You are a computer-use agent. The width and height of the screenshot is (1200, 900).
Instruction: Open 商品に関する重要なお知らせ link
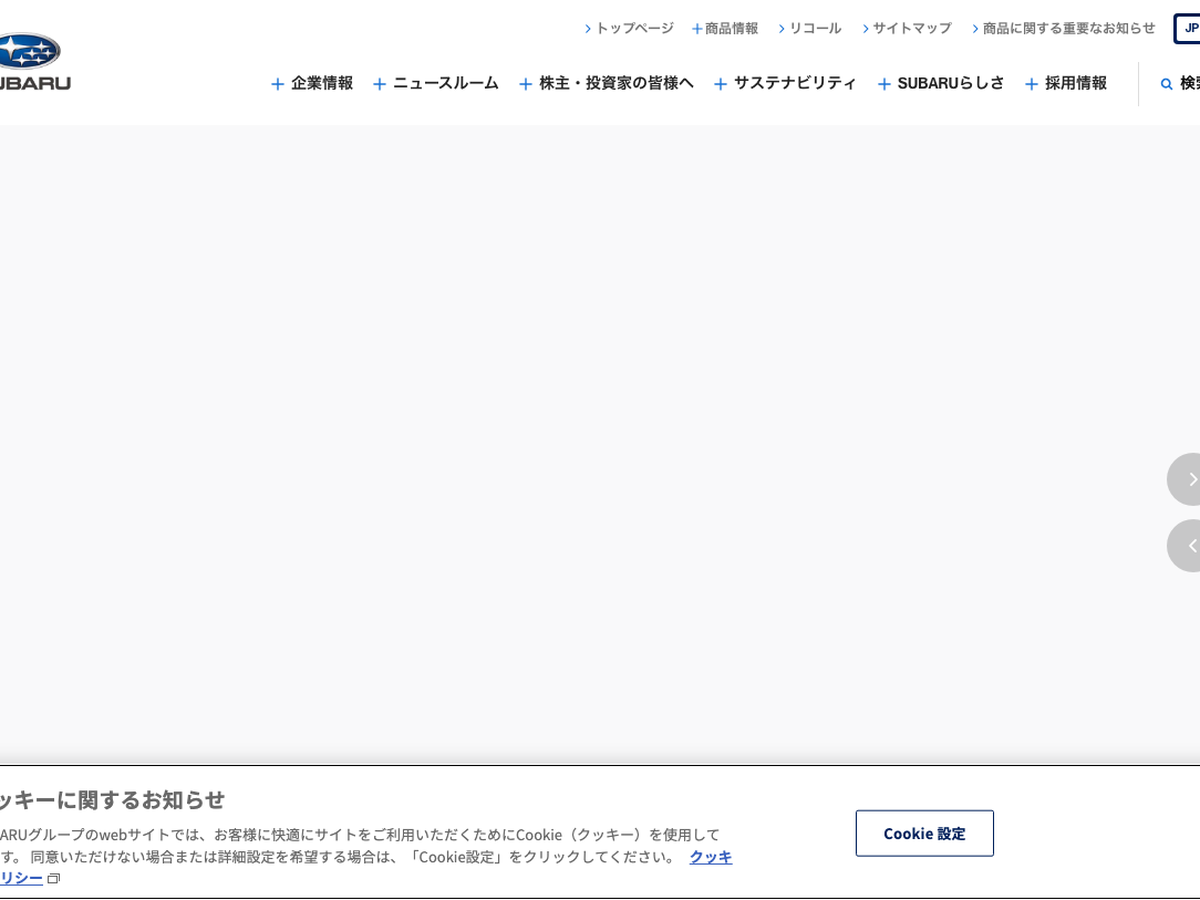[1068, 28]
